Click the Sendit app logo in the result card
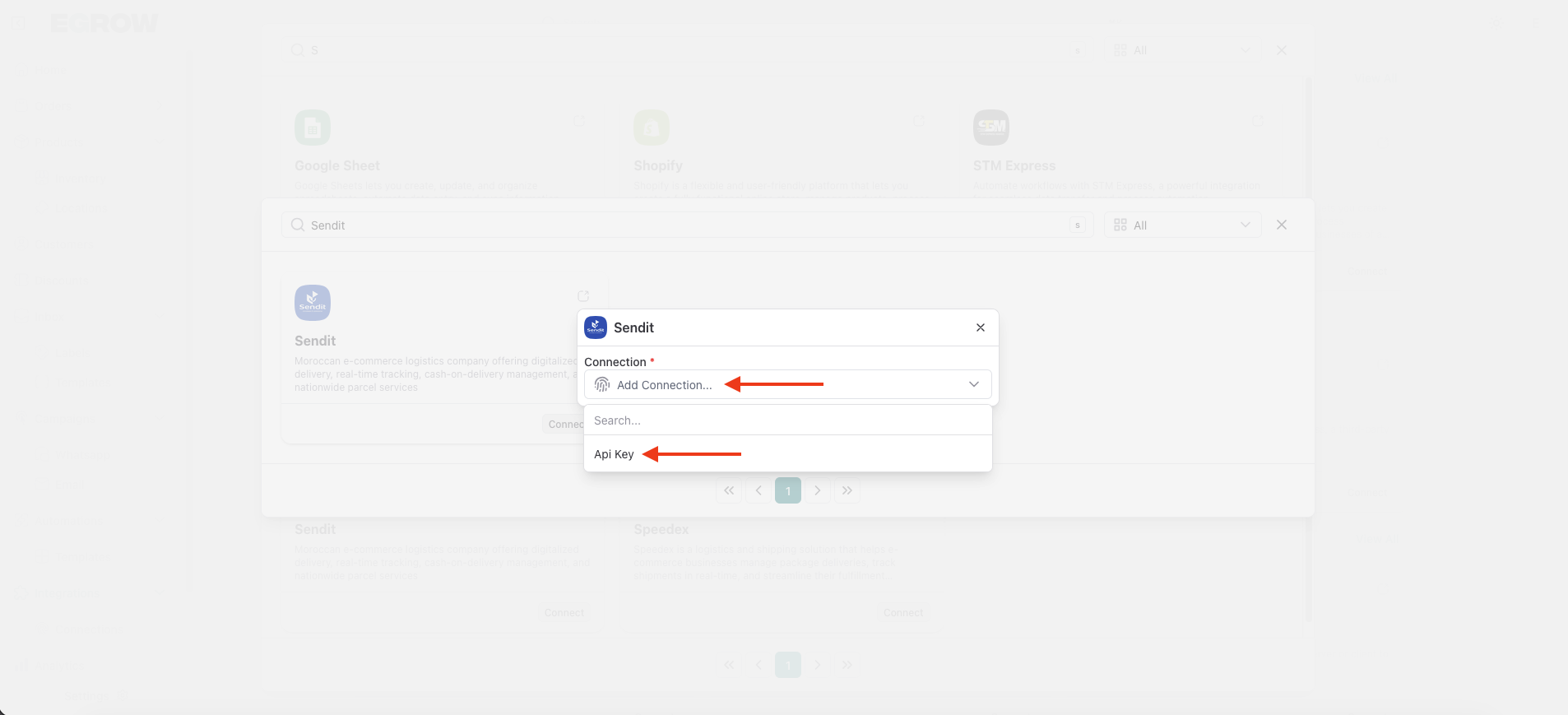The width and height of the screenshot is (1568, 715). [313, 303]
